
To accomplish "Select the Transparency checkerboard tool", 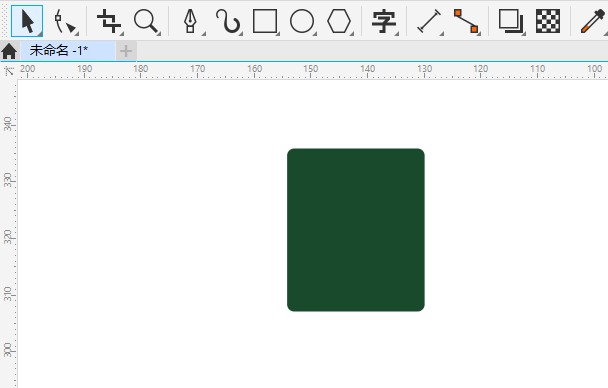I will tap(548, 21).
